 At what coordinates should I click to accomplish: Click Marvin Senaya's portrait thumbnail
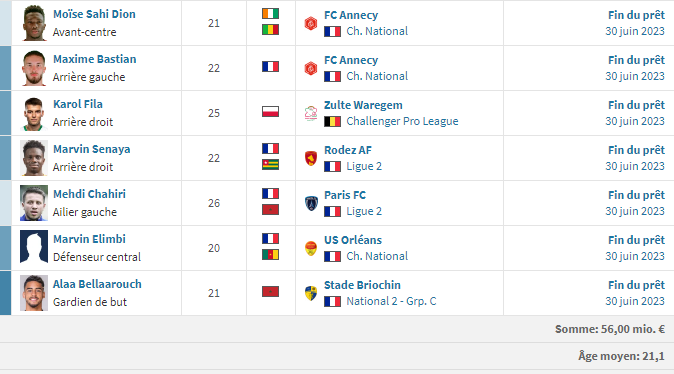tap(34, 158)
